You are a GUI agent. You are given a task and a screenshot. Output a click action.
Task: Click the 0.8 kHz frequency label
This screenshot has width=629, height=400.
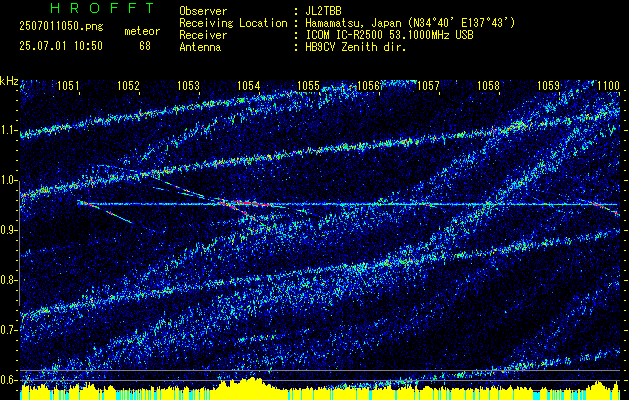coord(9,280)
